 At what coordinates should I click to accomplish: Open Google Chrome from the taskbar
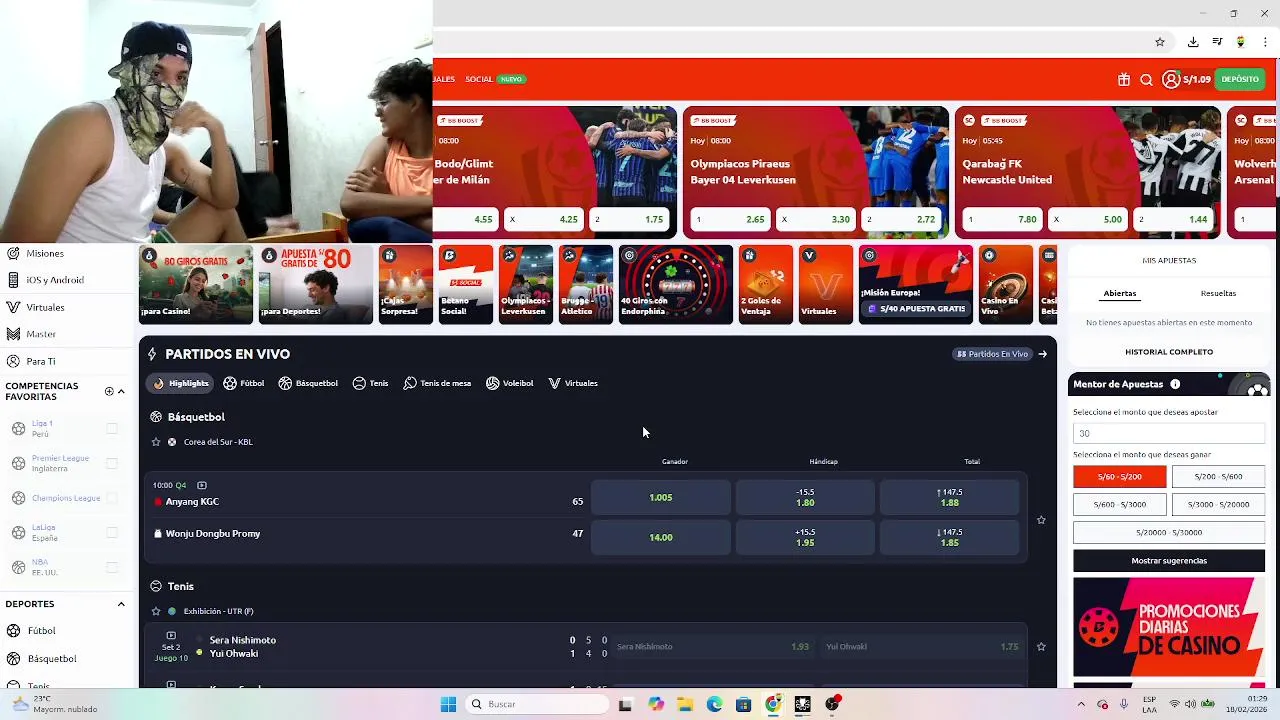pyautogui.click(x=773, y=704)
